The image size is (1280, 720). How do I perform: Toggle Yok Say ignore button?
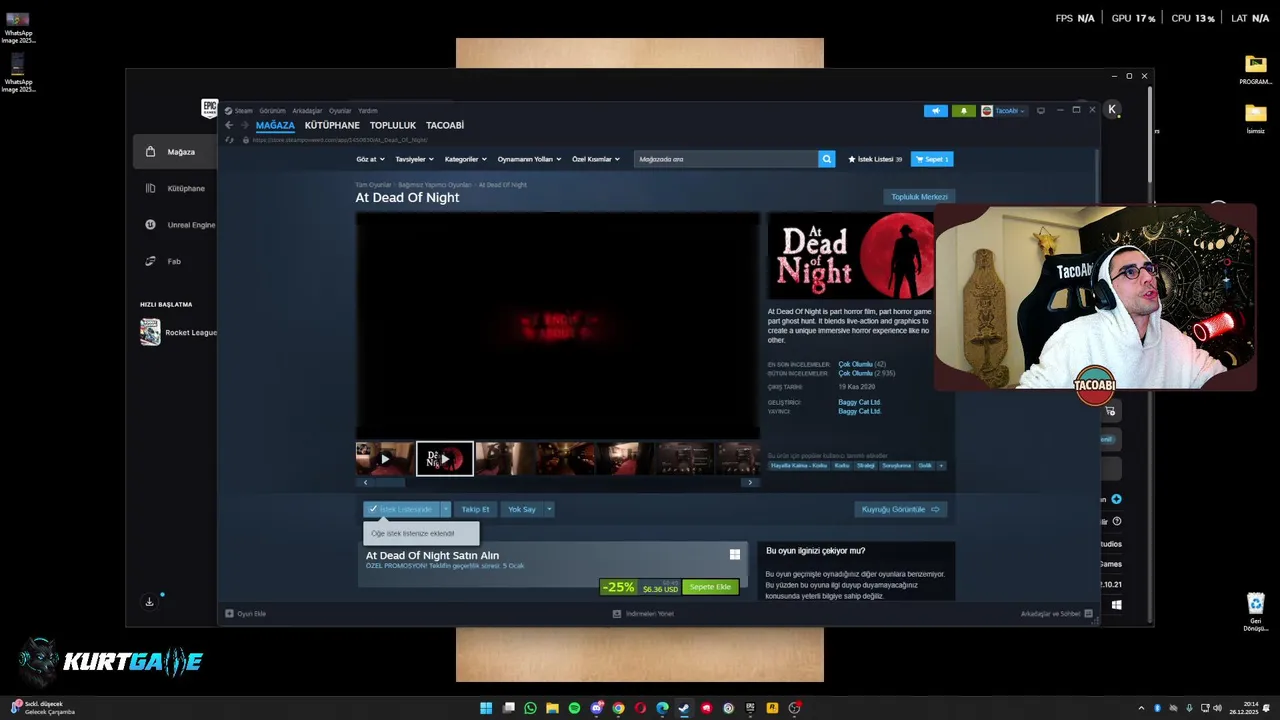[521, 509]
